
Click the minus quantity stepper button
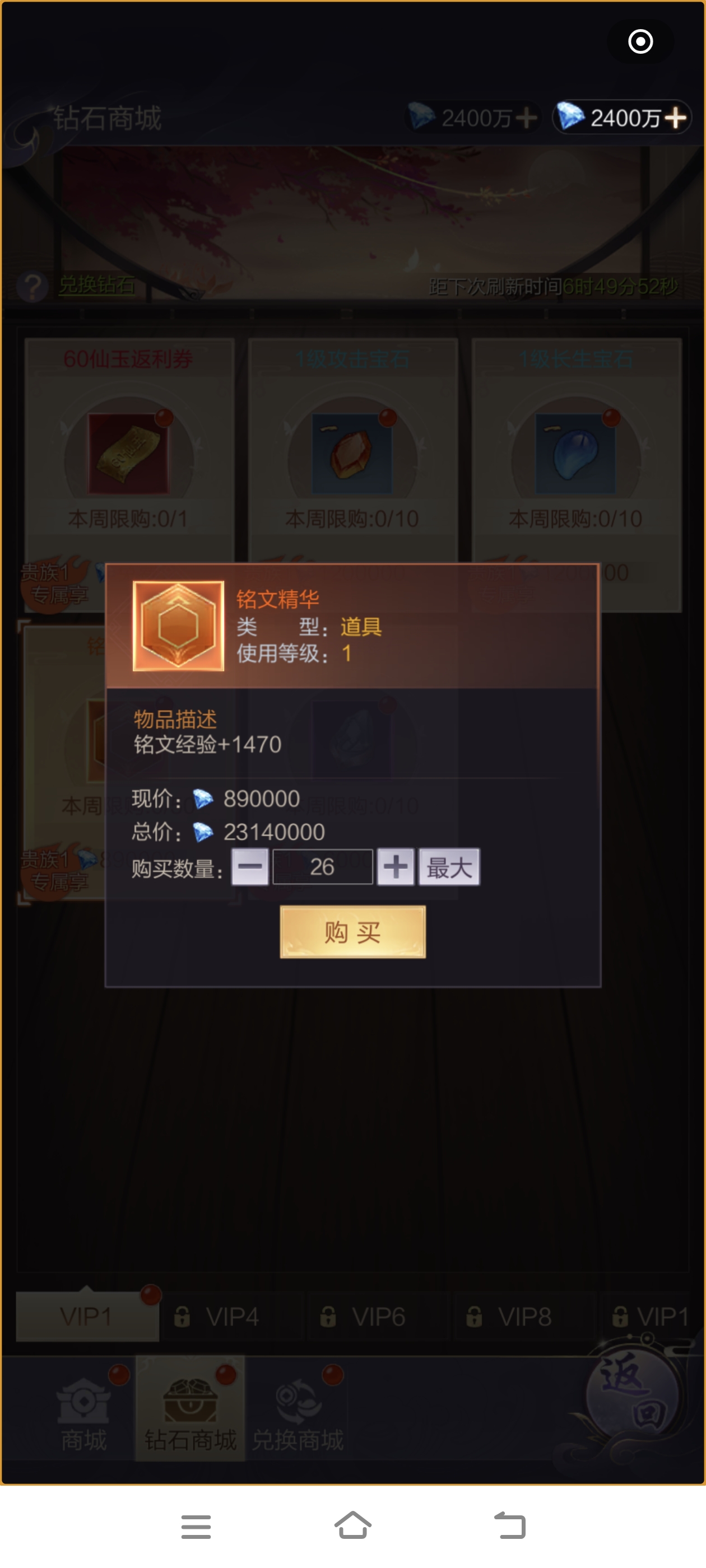[250, 866]
